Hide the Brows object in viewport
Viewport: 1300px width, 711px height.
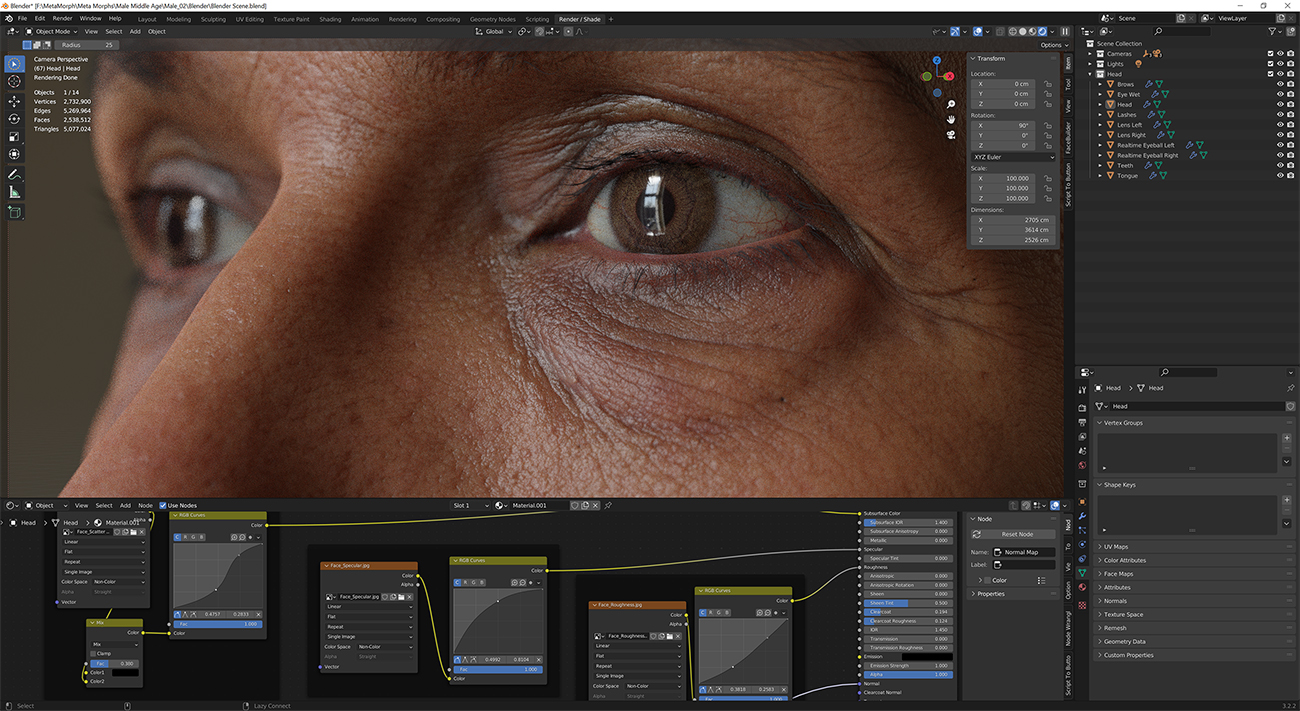(x=1279, y=84)
